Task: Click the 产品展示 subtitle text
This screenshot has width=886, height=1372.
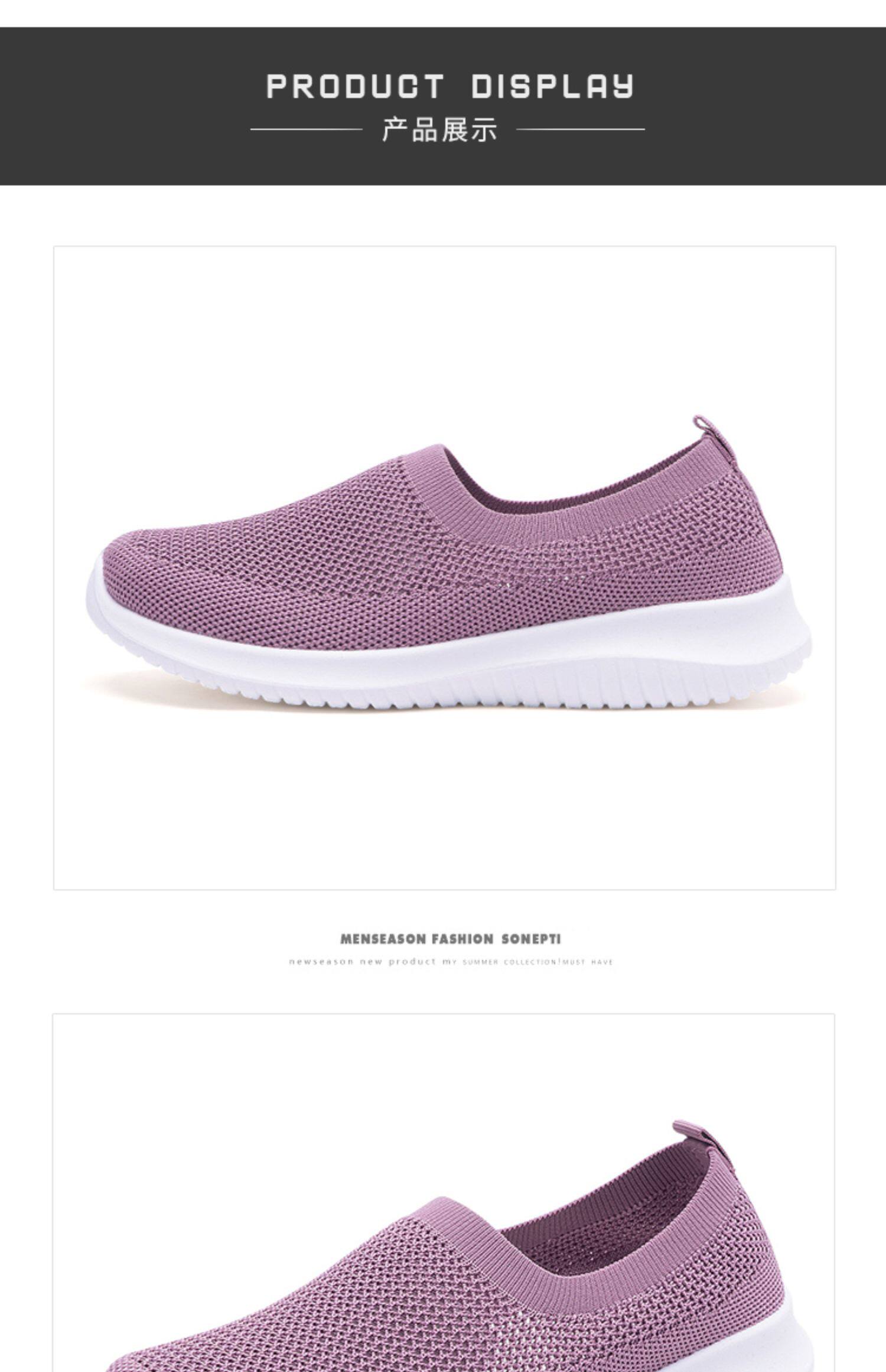Action: click(x=439, y=129)
